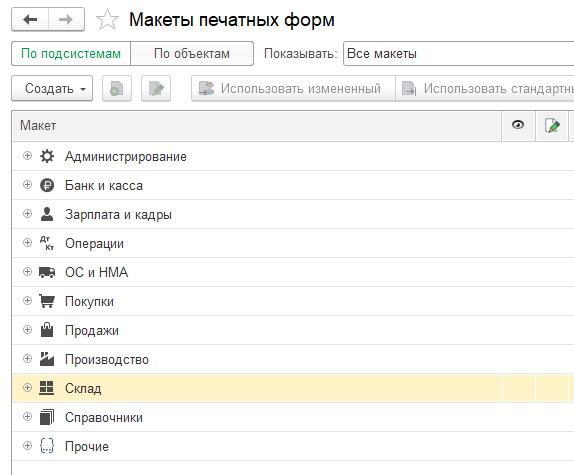Select the Покупки row text
The image size is (574, 475).
click(89, 302)
